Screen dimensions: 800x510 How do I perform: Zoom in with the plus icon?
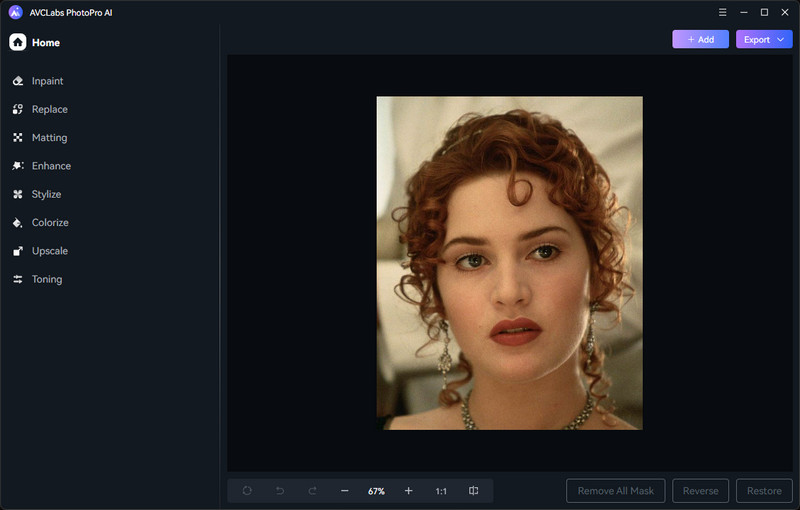pos(409,491)
